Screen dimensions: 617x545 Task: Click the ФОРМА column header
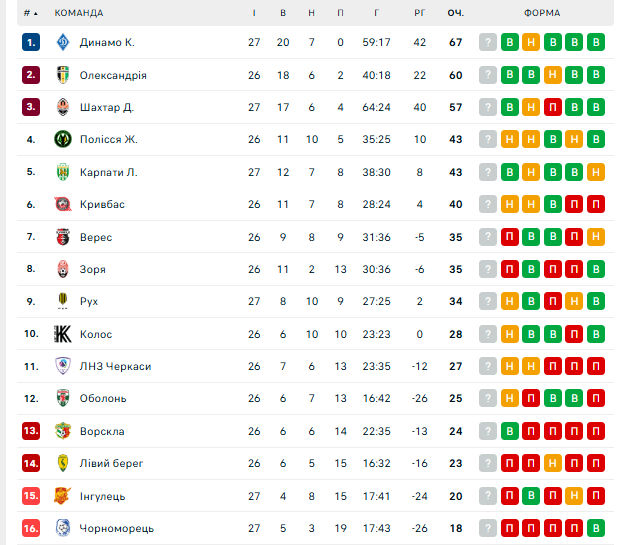point(541,13)
